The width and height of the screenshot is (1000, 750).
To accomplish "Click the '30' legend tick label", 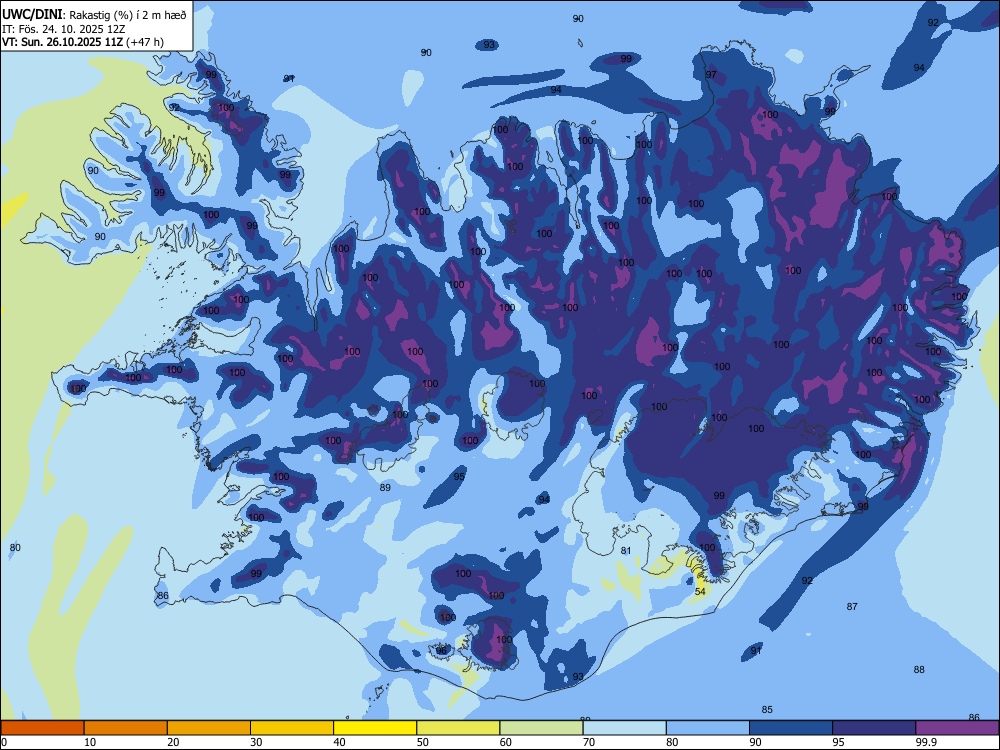I will [x=256, y=742].
